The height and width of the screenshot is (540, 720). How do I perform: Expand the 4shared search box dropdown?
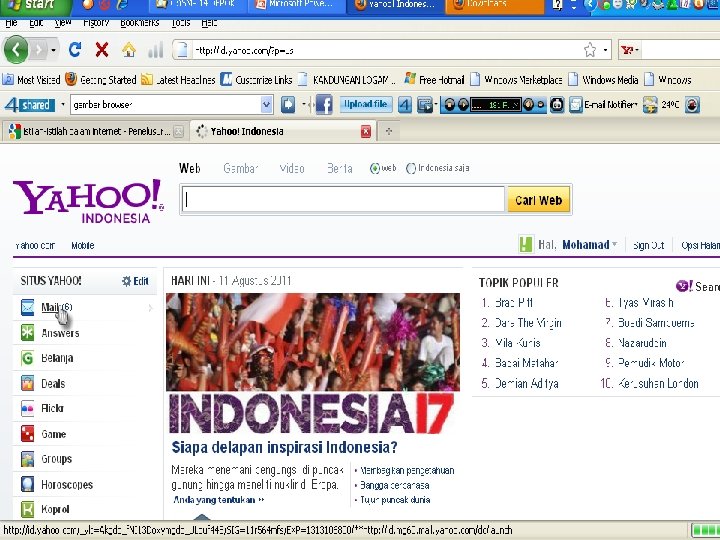[266, 105]
